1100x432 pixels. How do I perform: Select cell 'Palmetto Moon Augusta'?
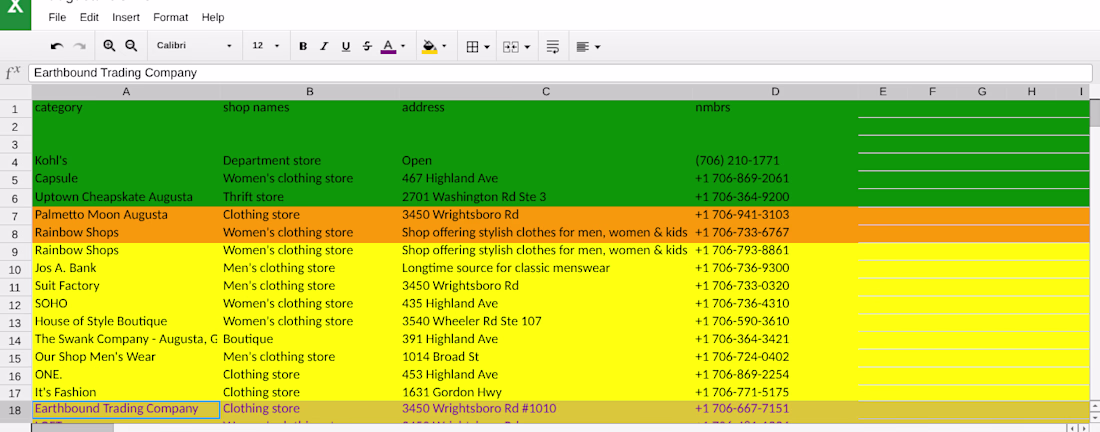tap(126, 215)
